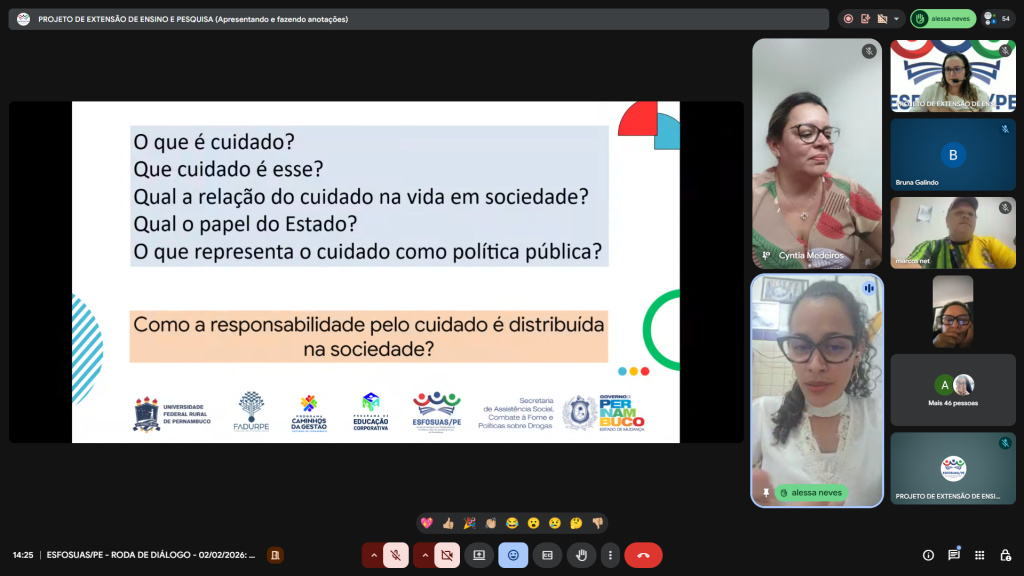
Task: Click the red leave call button
Action: 643,555
